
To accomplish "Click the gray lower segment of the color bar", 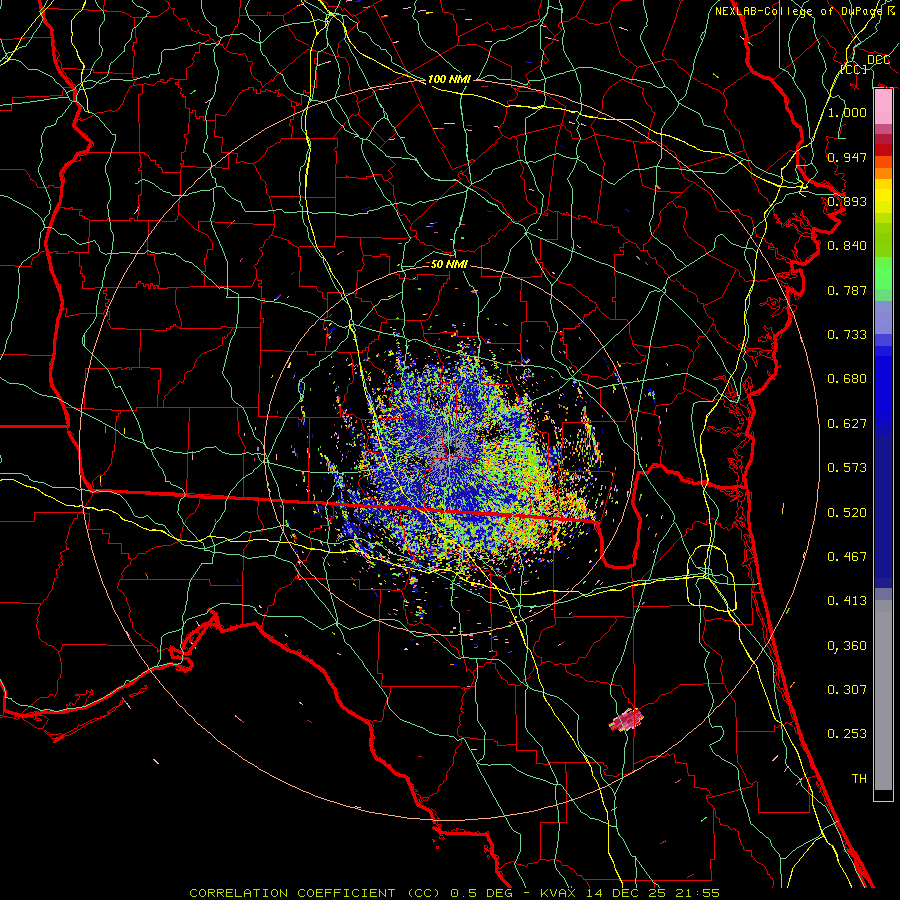I will pyautogui.click(x=883, y=695).
